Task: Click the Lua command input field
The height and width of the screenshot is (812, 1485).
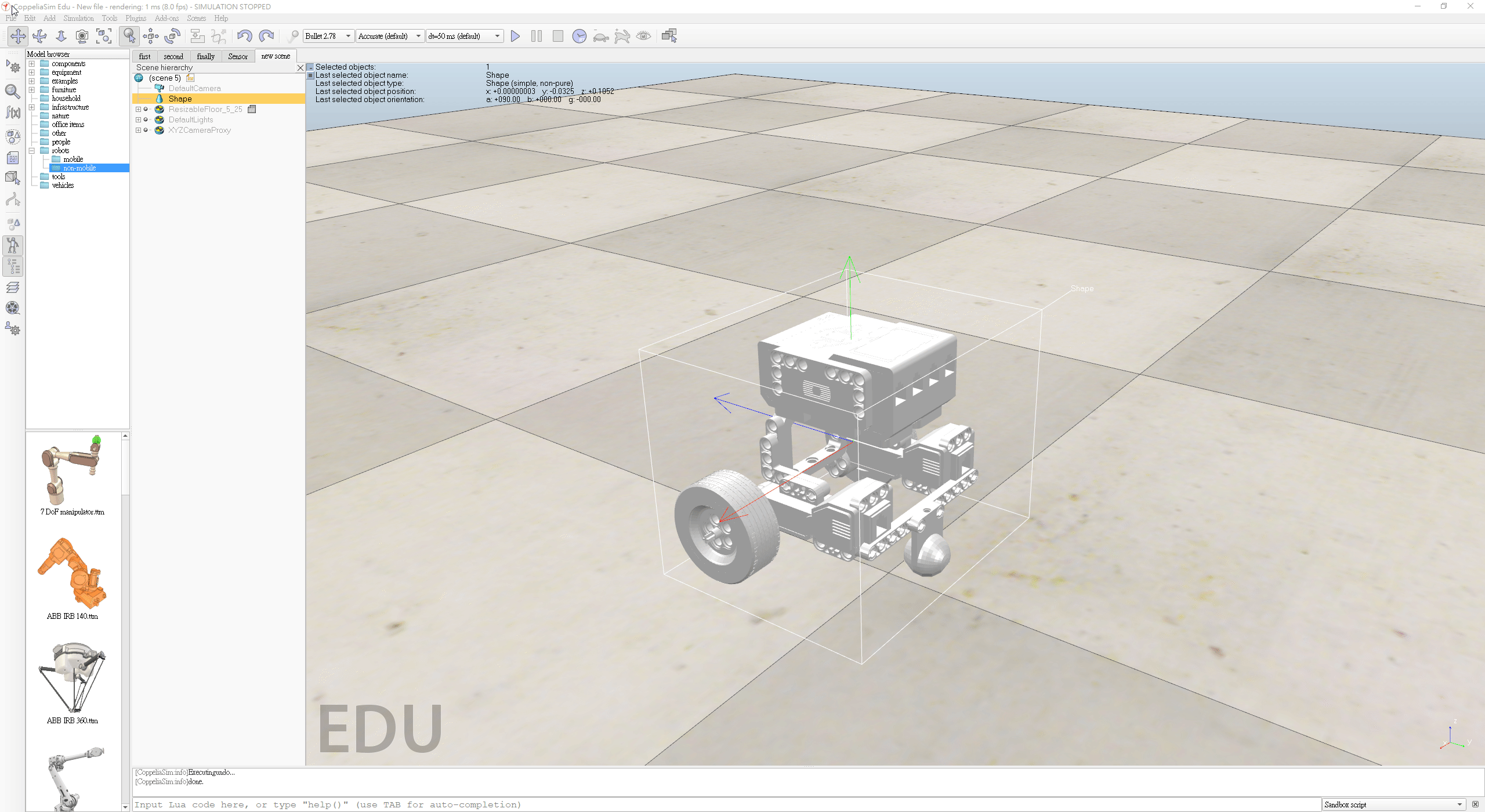Action: (x=726, y=804)
